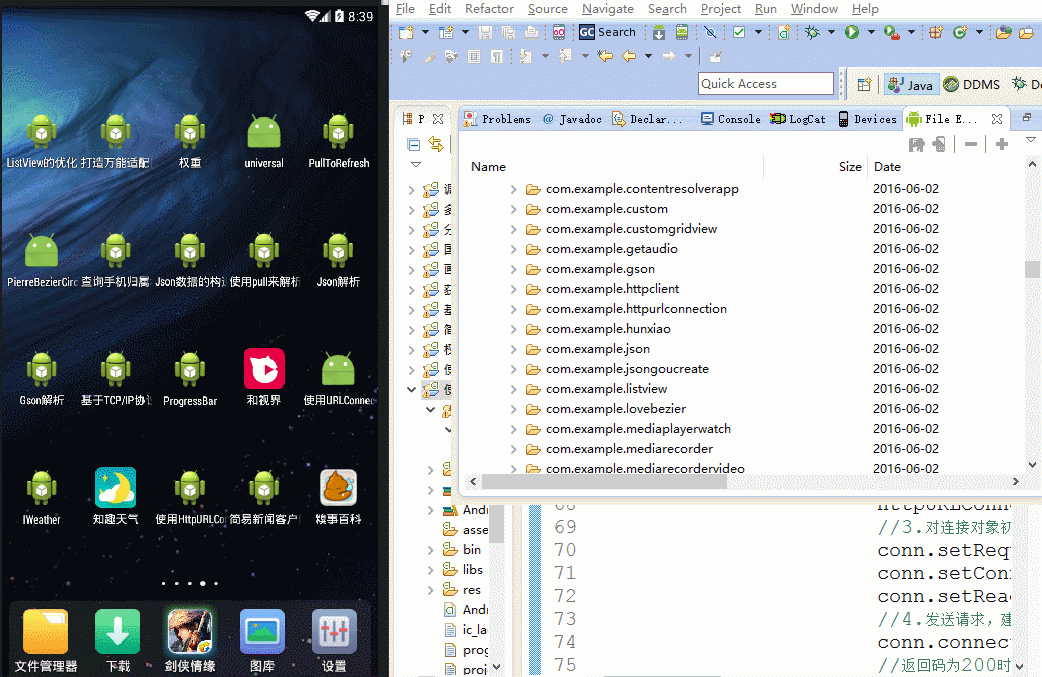Open the dropdown arrow beside Run button
The width and height of the screenshot is (1042, 677).
[x=870, y=32]
